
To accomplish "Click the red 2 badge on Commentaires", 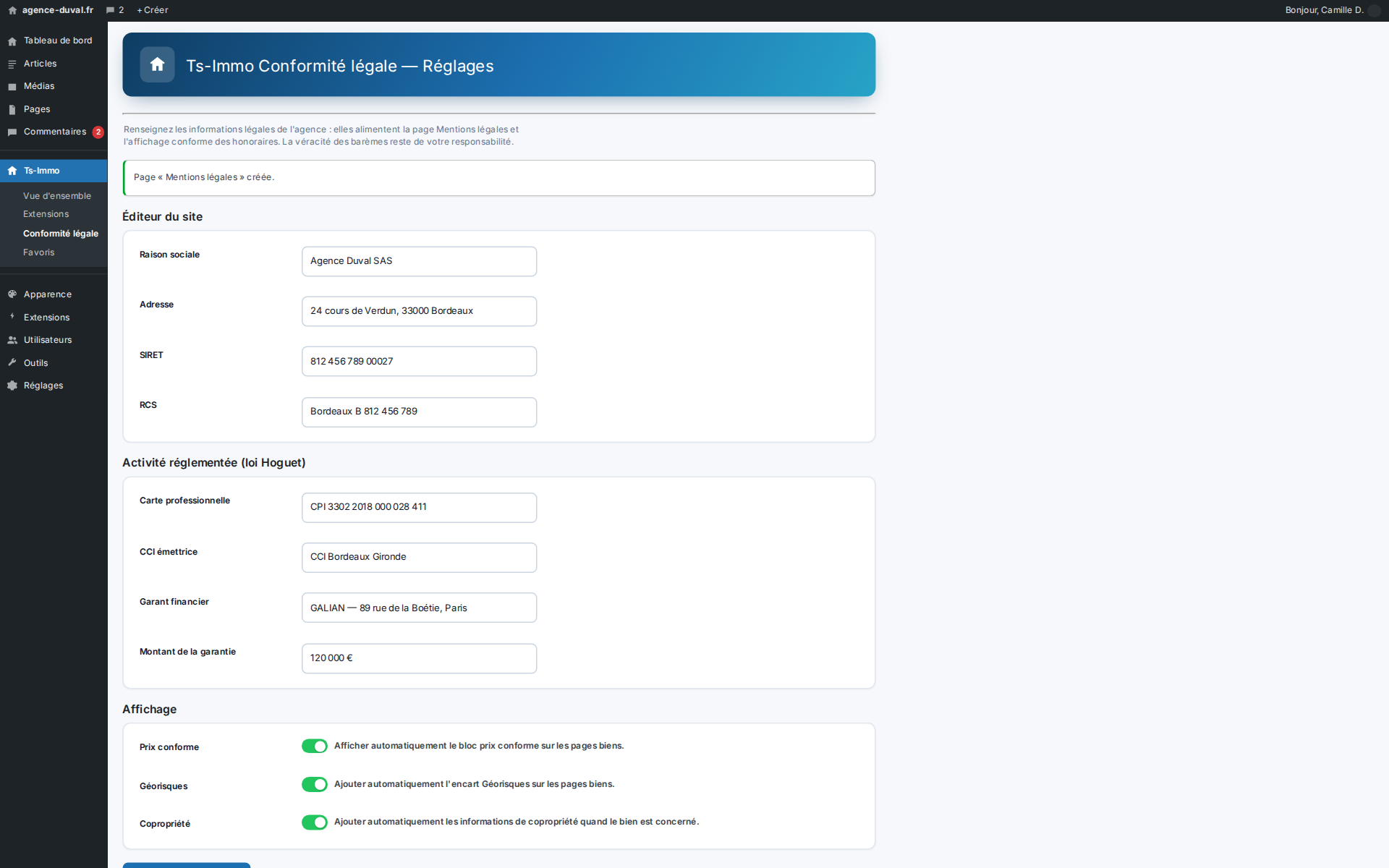I will coord(98,132).
